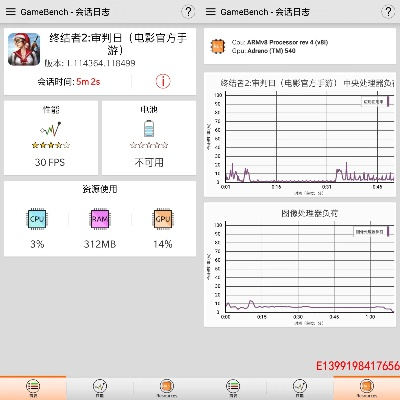Switch to performance tab in left panel
400x400 pixels.
click(100, 388)
